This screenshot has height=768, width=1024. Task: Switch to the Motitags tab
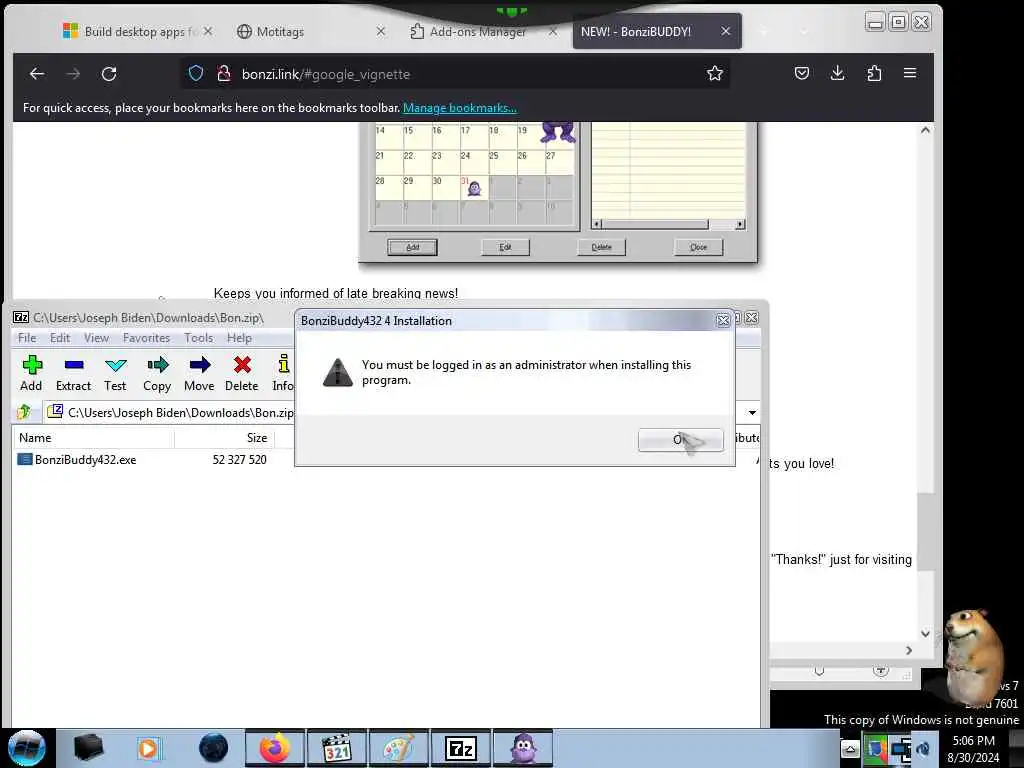click(310, 31)
